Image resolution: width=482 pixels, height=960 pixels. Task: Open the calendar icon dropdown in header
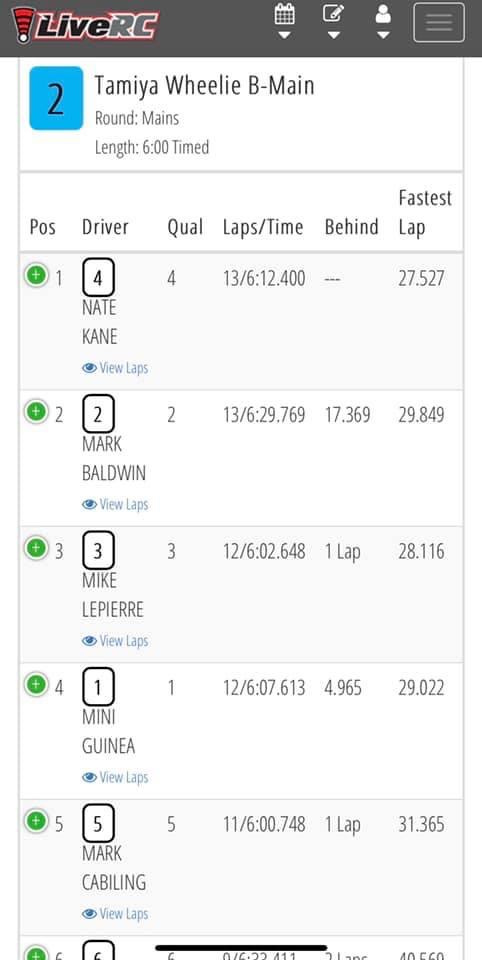coord(284,21)
